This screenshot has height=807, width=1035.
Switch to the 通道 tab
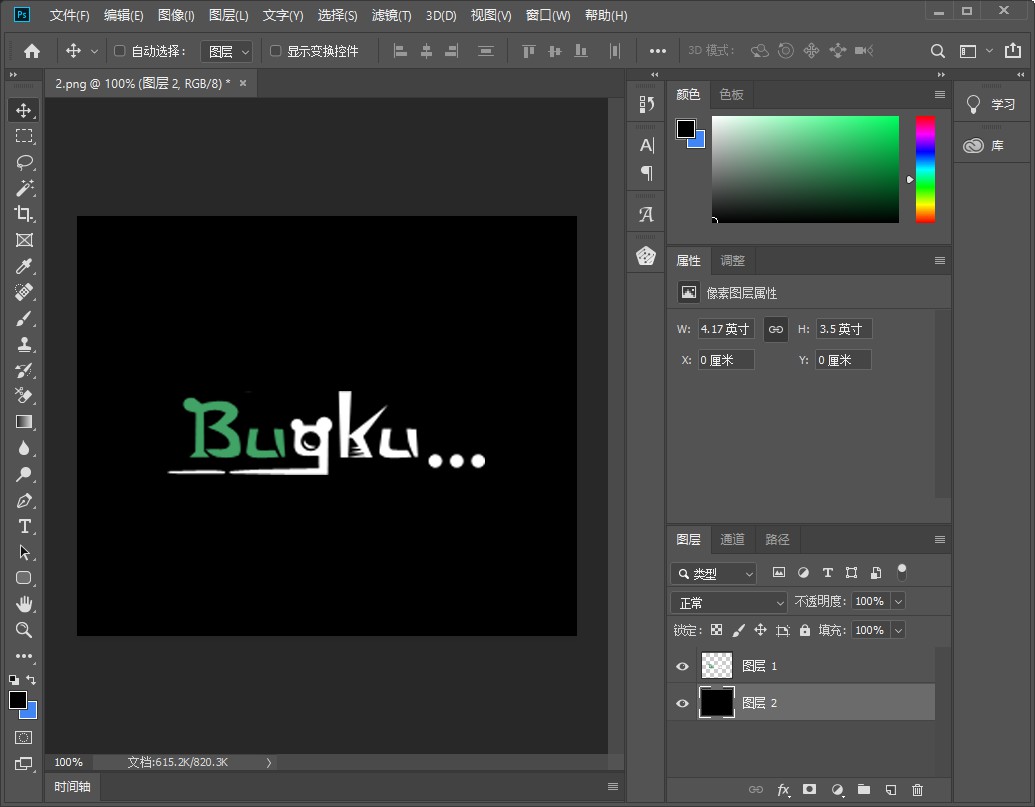pos(732,539)
